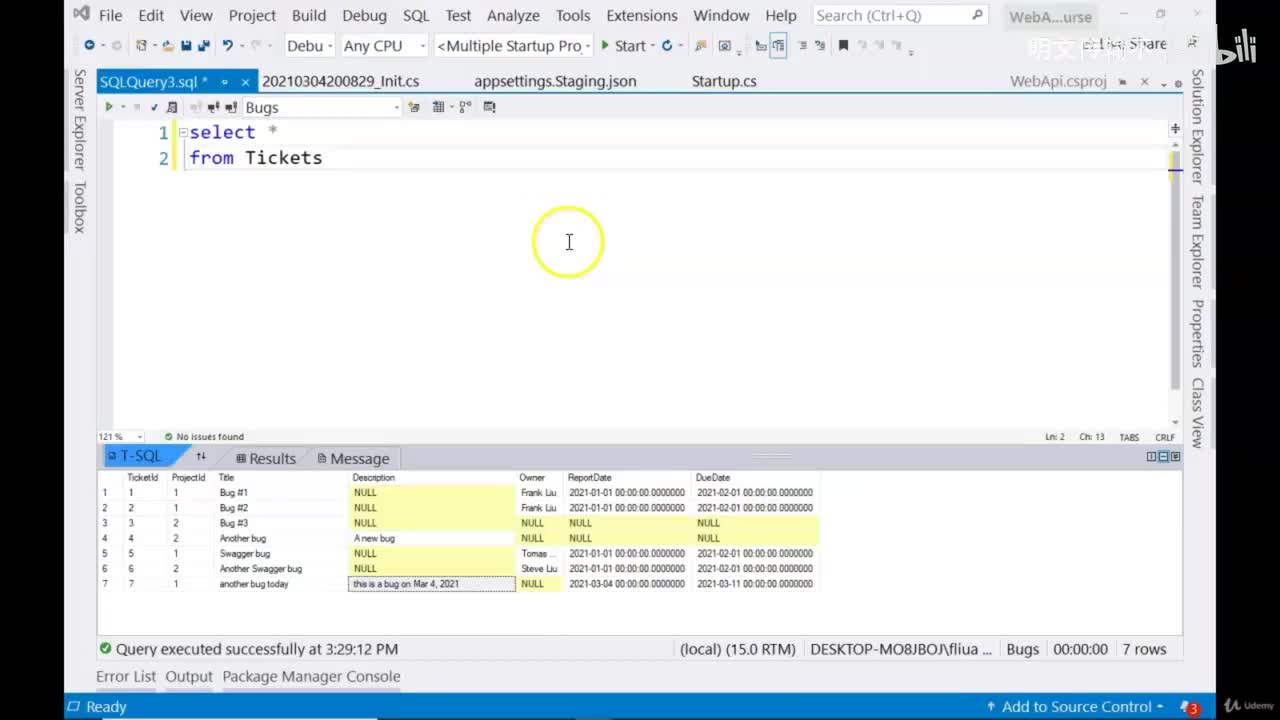Open the Properties side panel
1280x720 pixels.
click(1197, 333)
